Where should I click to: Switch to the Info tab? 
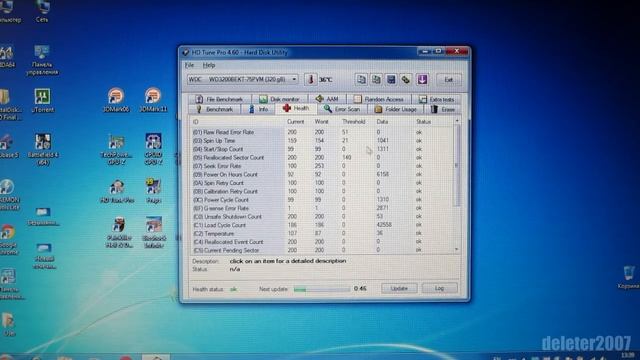pyautogui.click(x=258, y=109)
